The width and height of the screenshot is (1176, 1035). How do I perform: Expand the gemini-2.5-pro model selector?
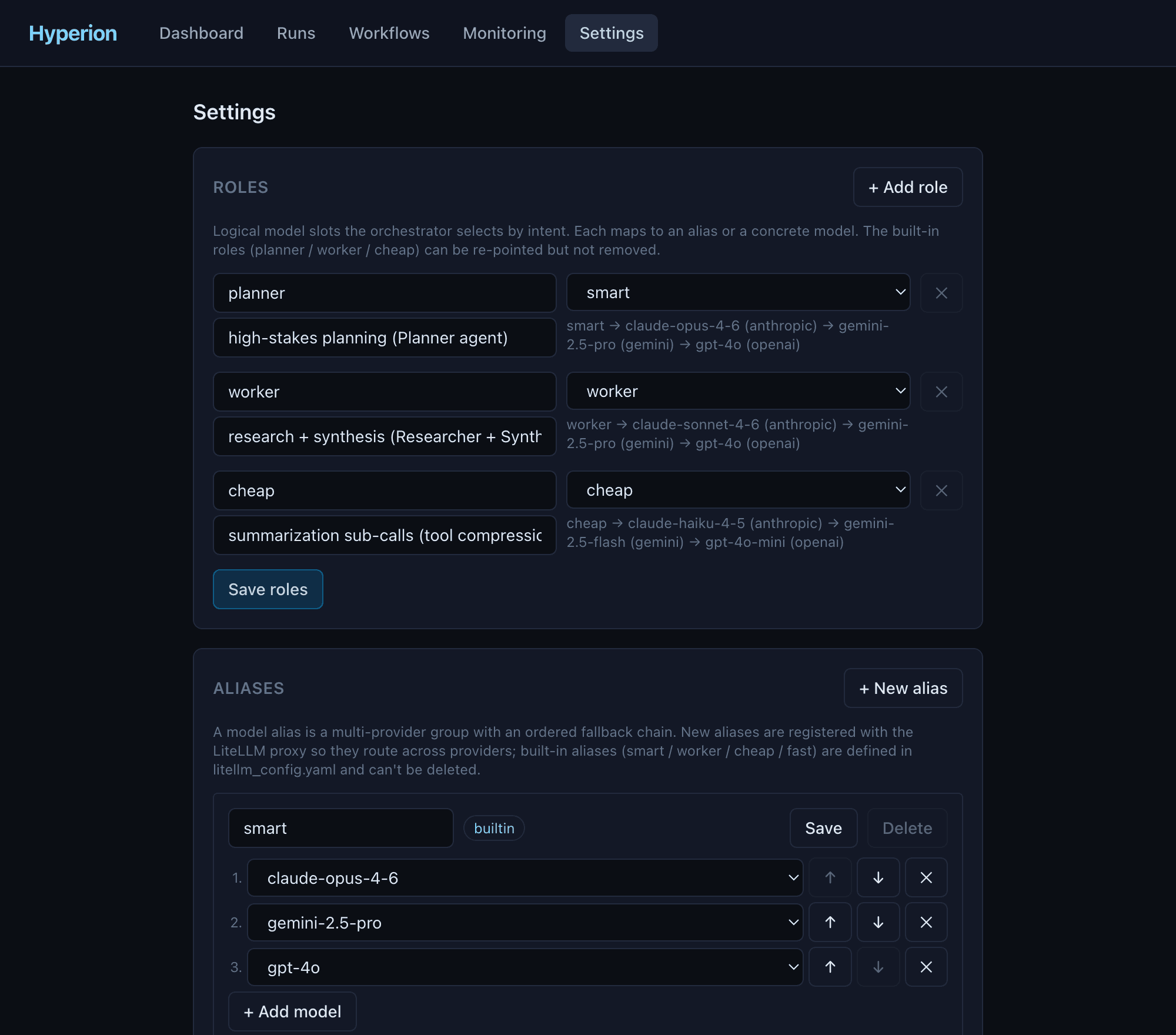(x=525, y=923)
